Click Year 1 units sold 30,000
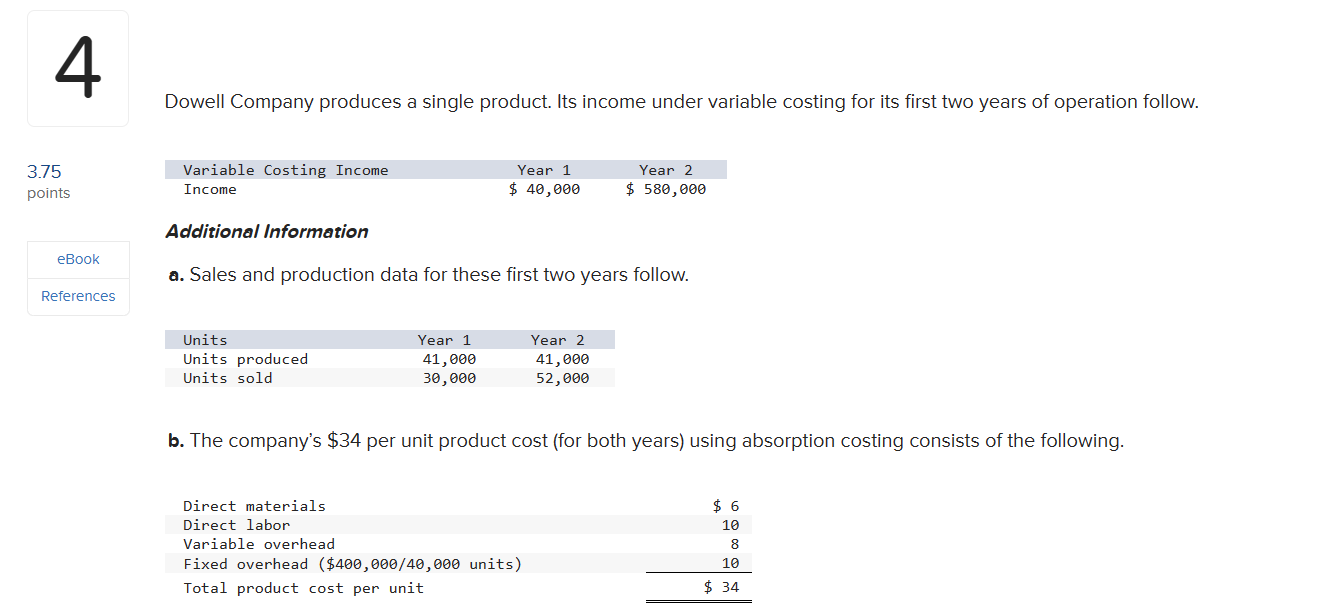Viewport: 1325px width, 611px height. 449,378
